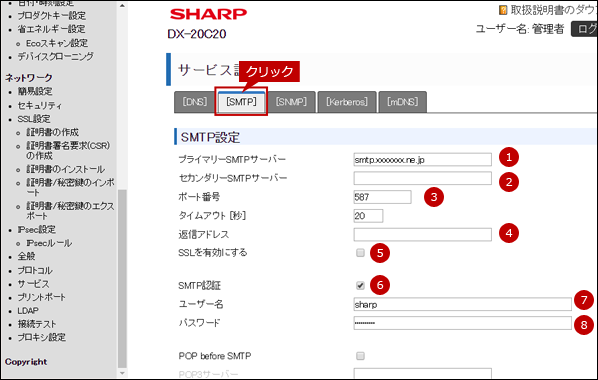Switch to the [DNS] tab

coord(195,102)
